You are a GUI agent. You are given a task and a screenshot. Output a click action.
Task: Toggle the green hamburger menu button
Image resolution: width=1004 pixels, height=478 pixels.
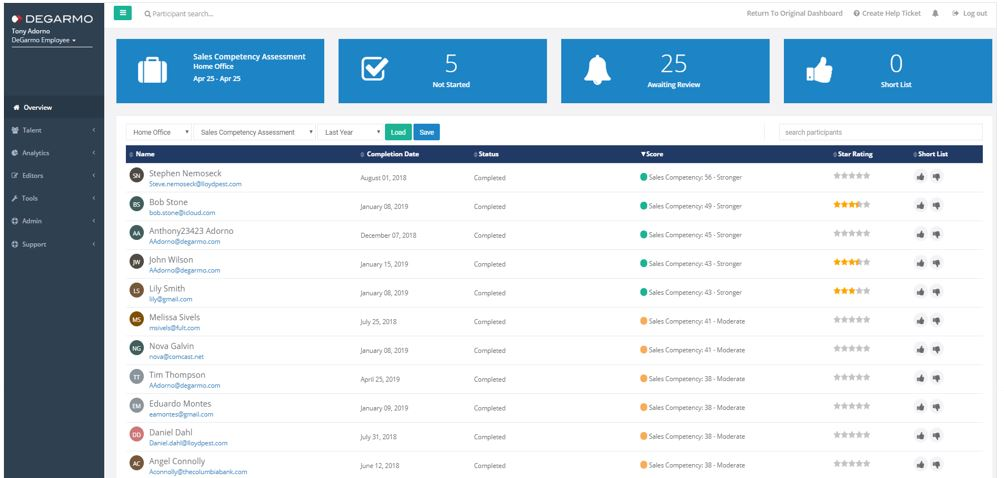(x=122, y=13)
